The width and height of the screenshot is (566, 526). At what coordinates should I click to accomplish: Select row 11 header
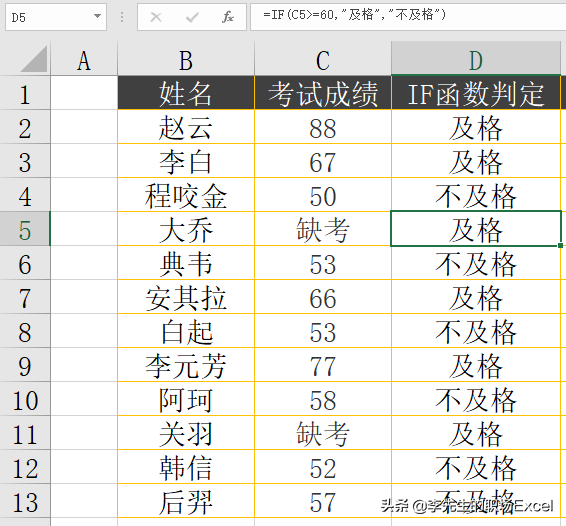click(25, 432)
